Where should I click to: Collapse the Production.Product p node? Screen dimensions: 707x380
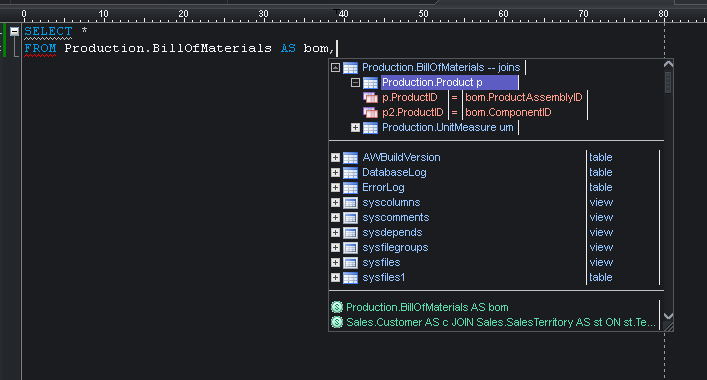click(x=355, y=82)
